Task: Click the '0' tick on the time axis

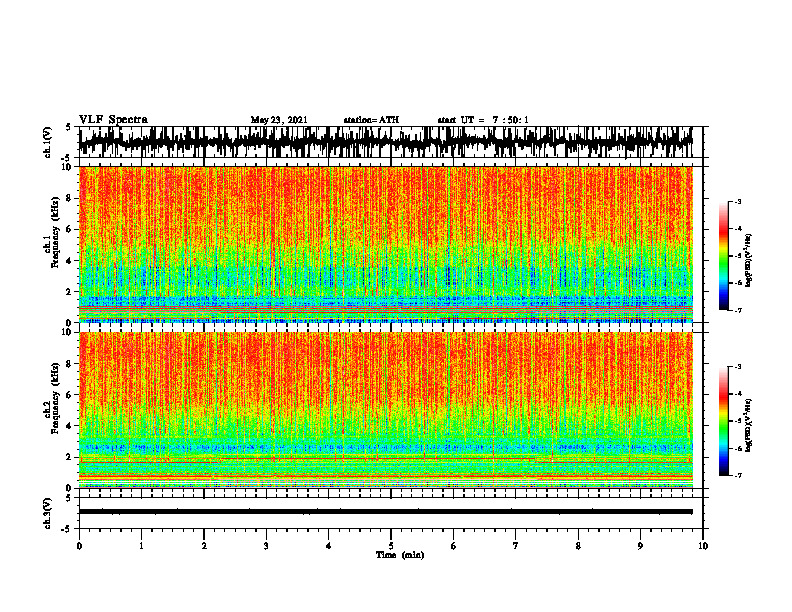Action: (79, 546)
